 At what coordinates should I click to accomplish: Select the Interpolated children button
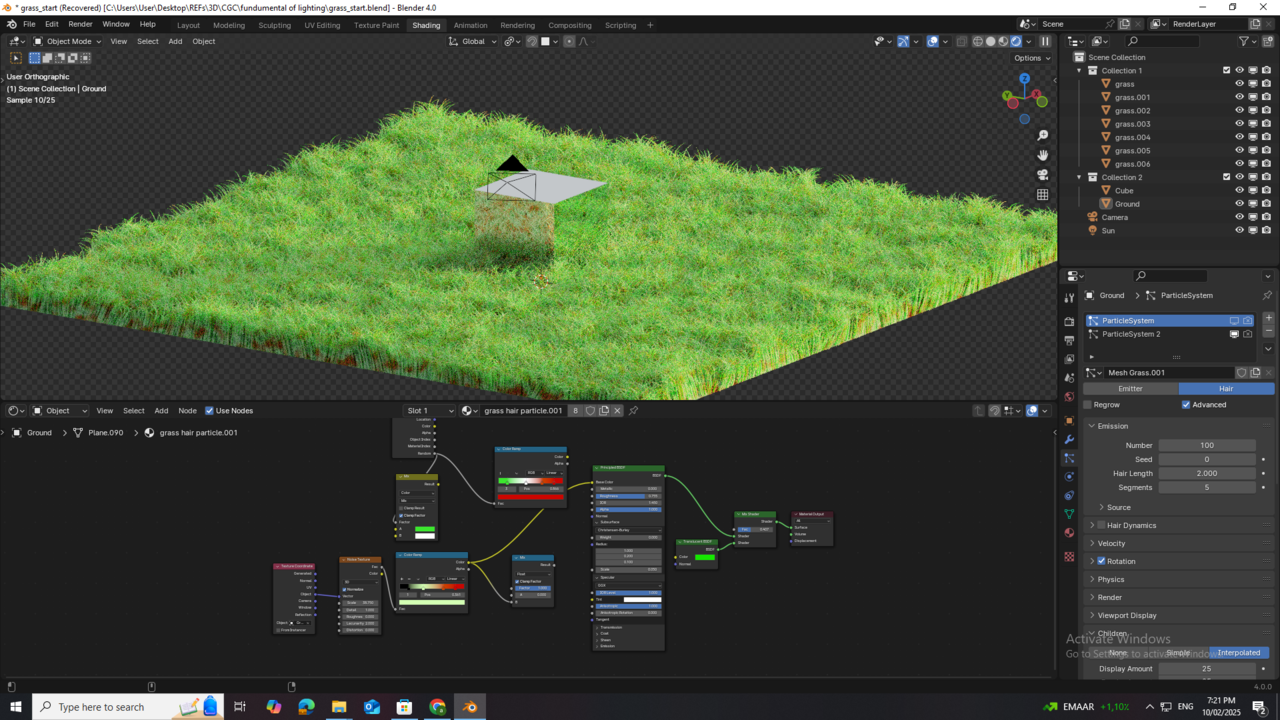[1239, 652]
